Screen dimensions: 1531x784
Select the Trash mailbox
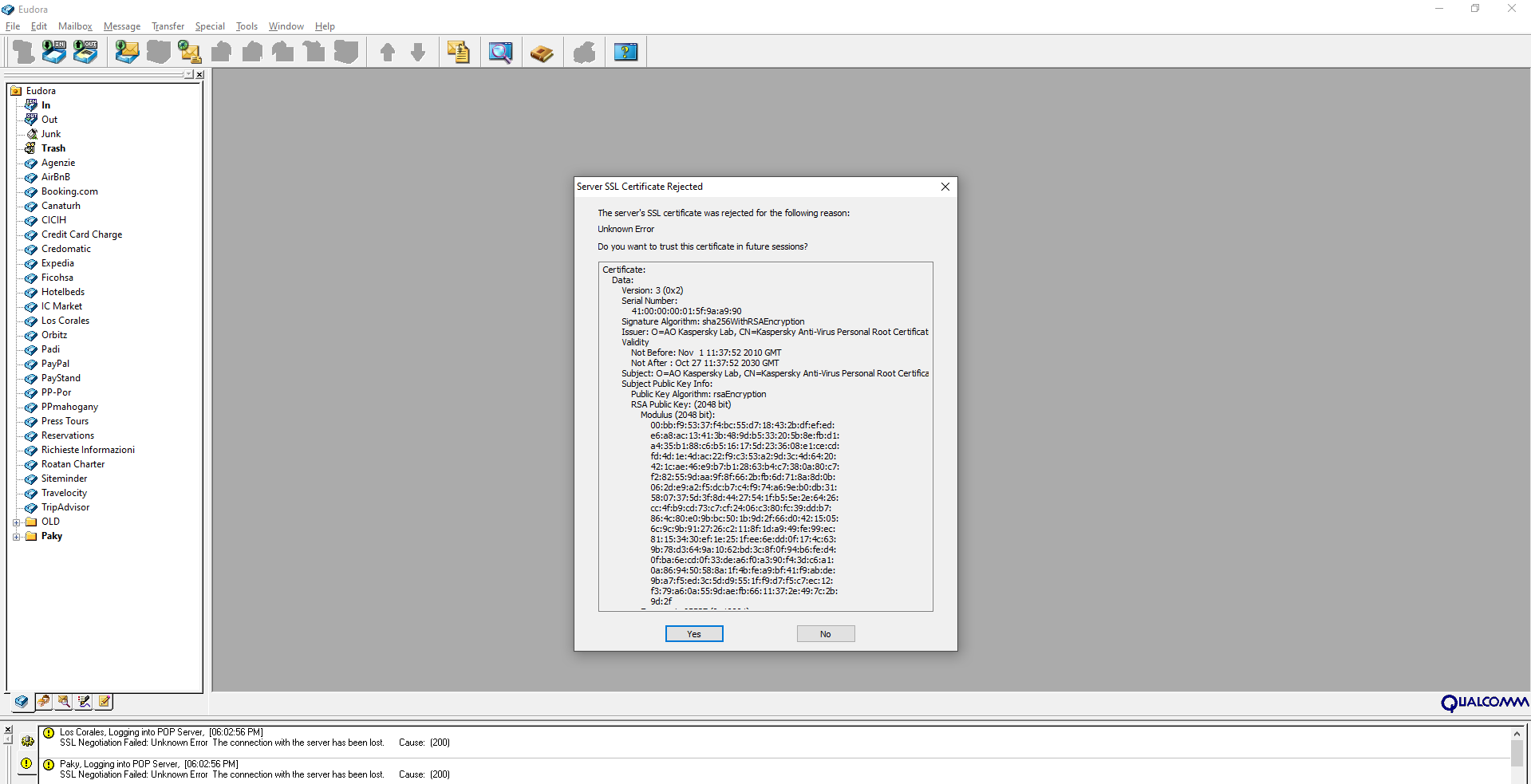click(x=53, y=148)
